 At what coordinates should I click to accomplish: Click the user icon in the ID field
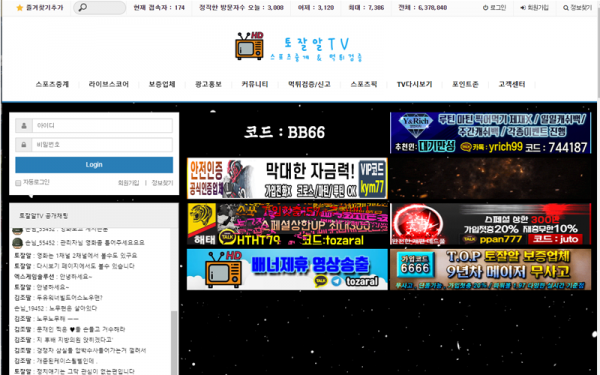(x=24, y=126)
